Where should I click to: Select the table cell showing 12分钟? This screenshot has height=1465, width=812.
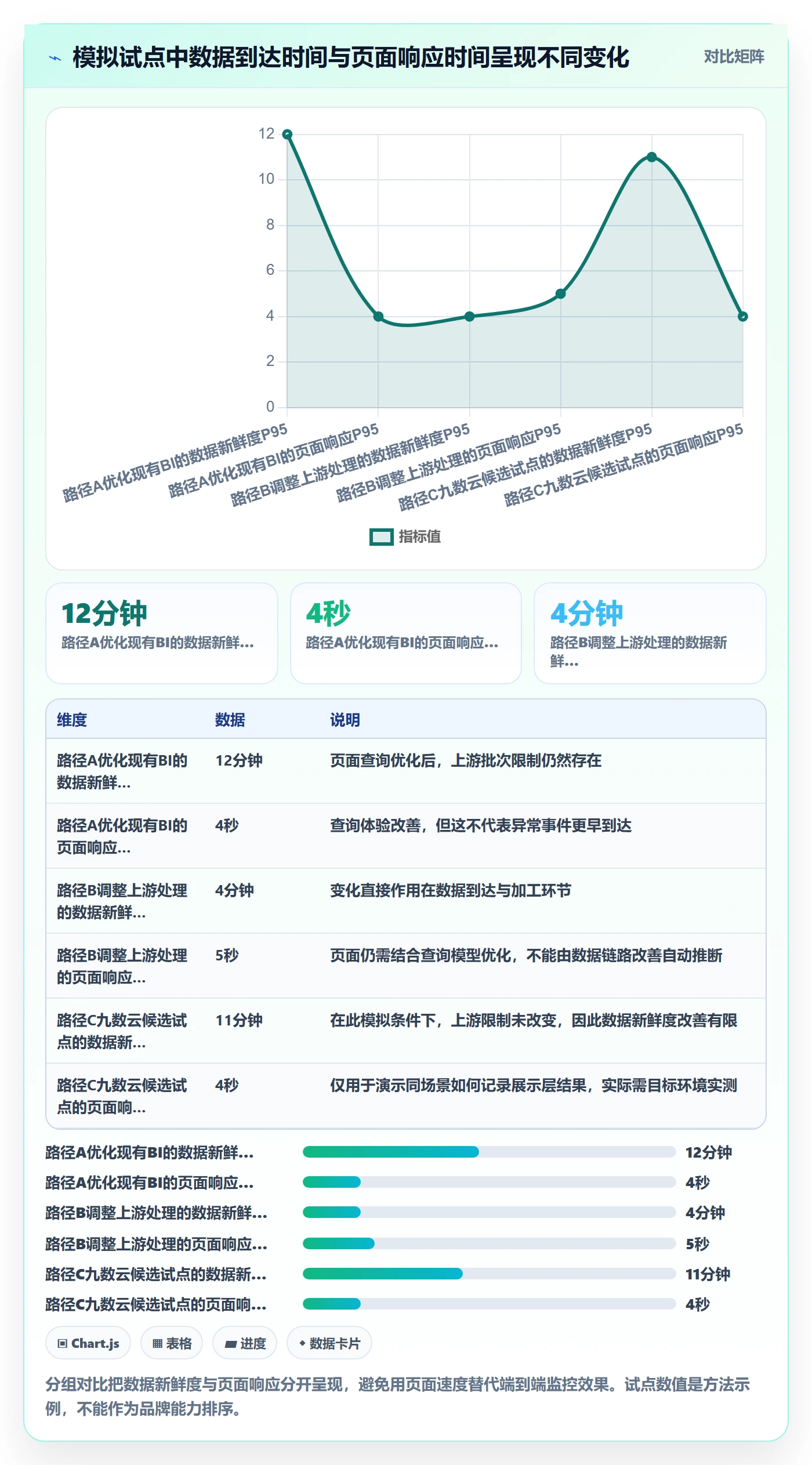(x=239, y=760)
